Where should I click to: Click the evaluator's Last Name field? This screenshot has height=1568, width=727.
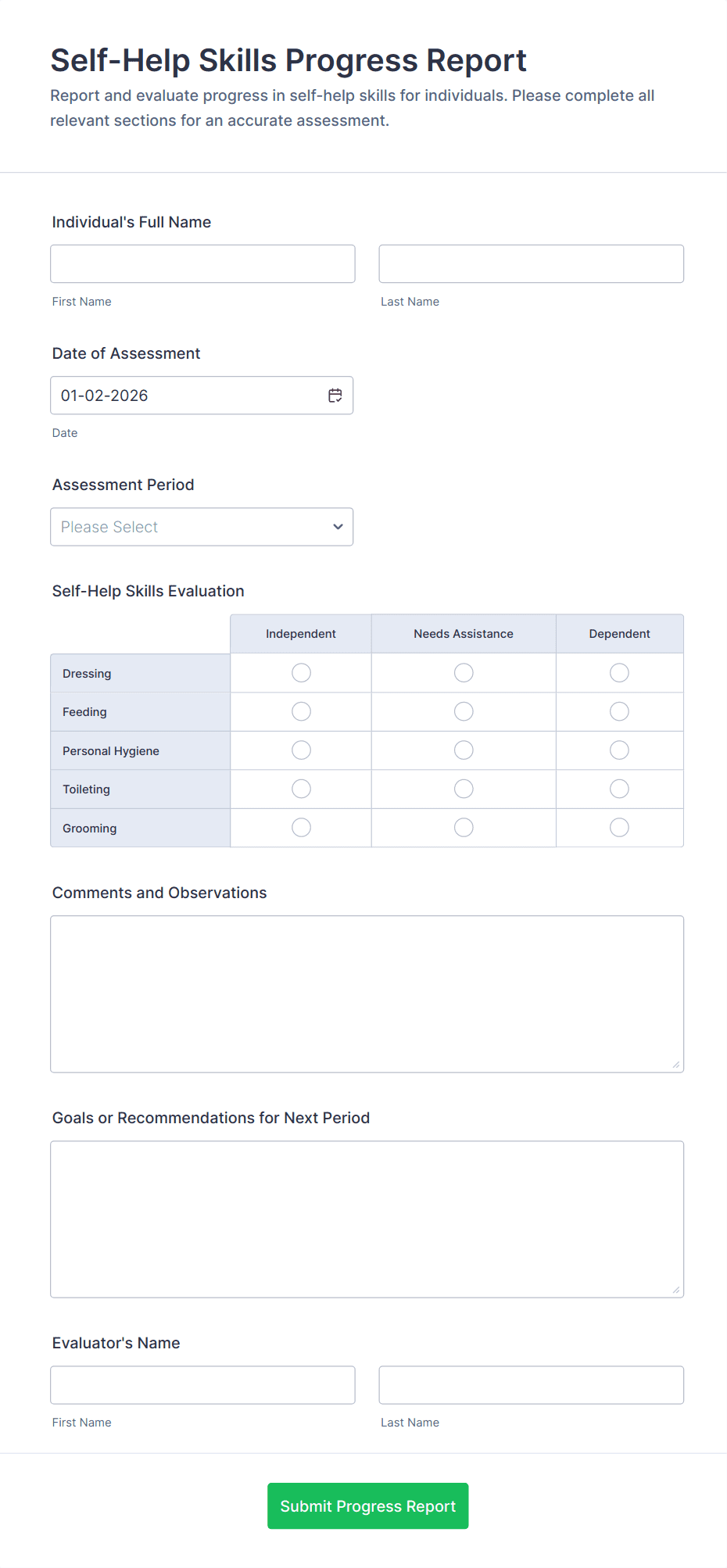coord(531,1384)
